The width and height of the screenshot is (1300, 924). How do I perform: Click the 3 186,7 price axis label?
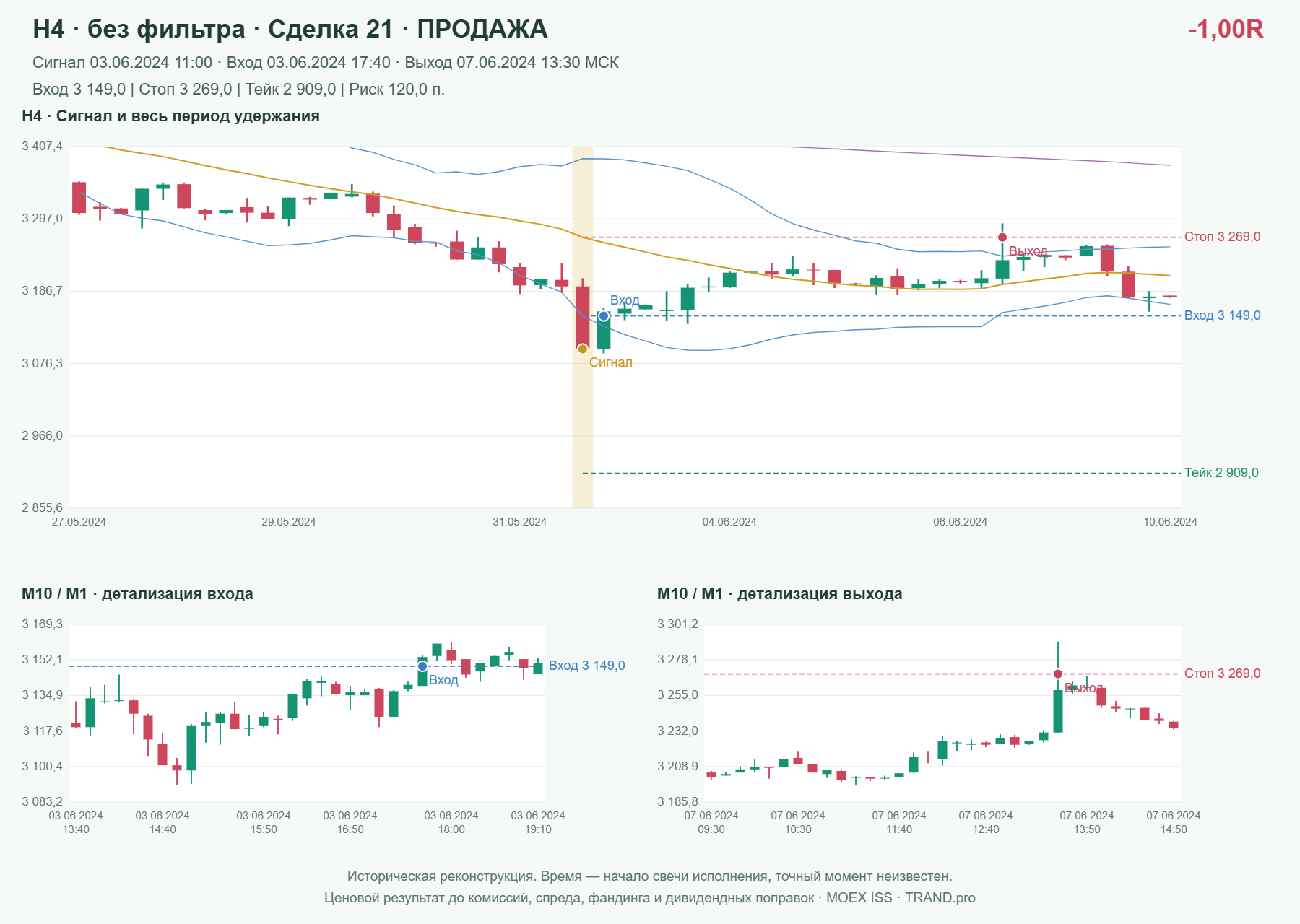[43, 291]
